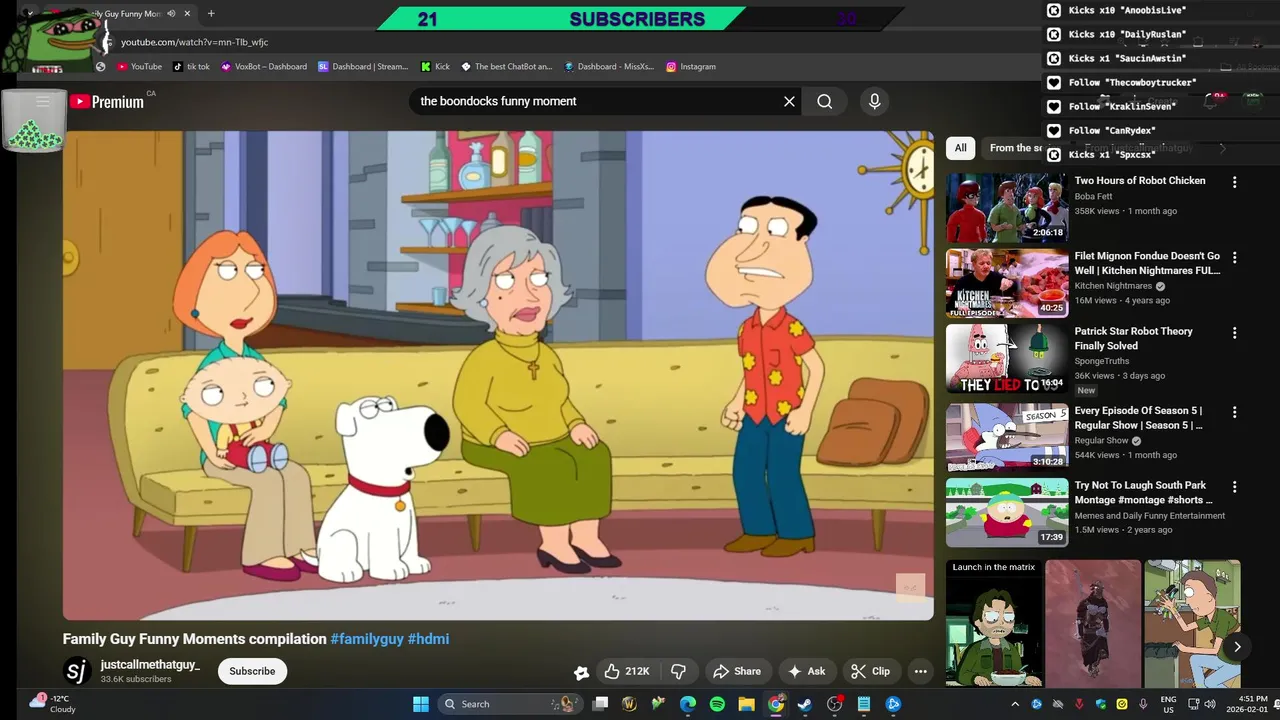Viewport: 1280px width, 720px height.
Task: Open OBS Studio from the taskbar
Action: coord(835,704)
